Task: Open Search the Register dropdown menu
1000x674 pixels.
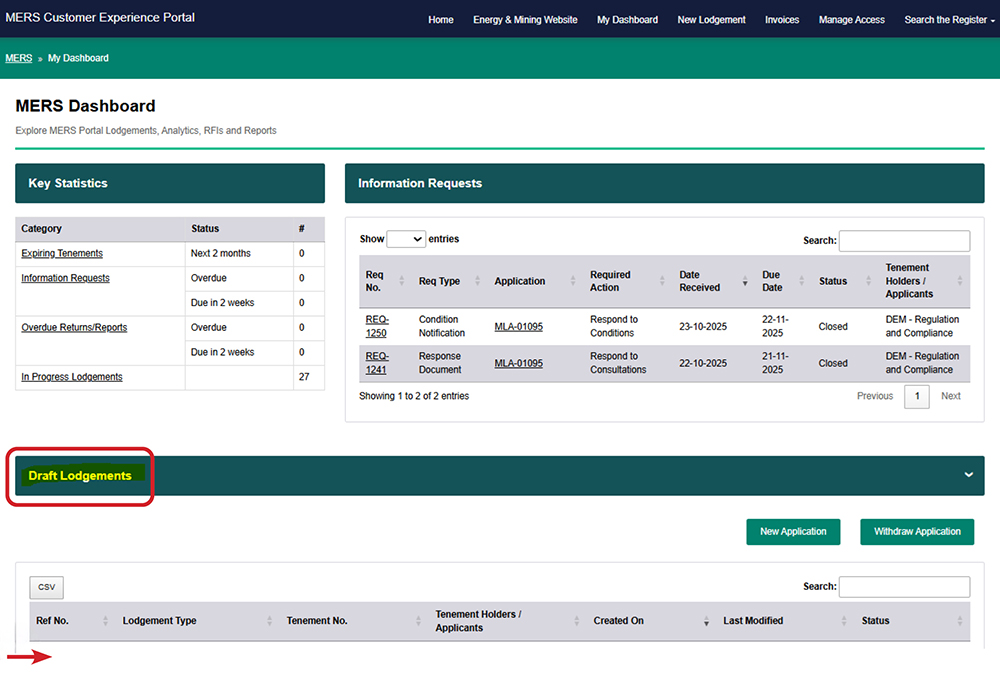Action: [x=949, y=20]
